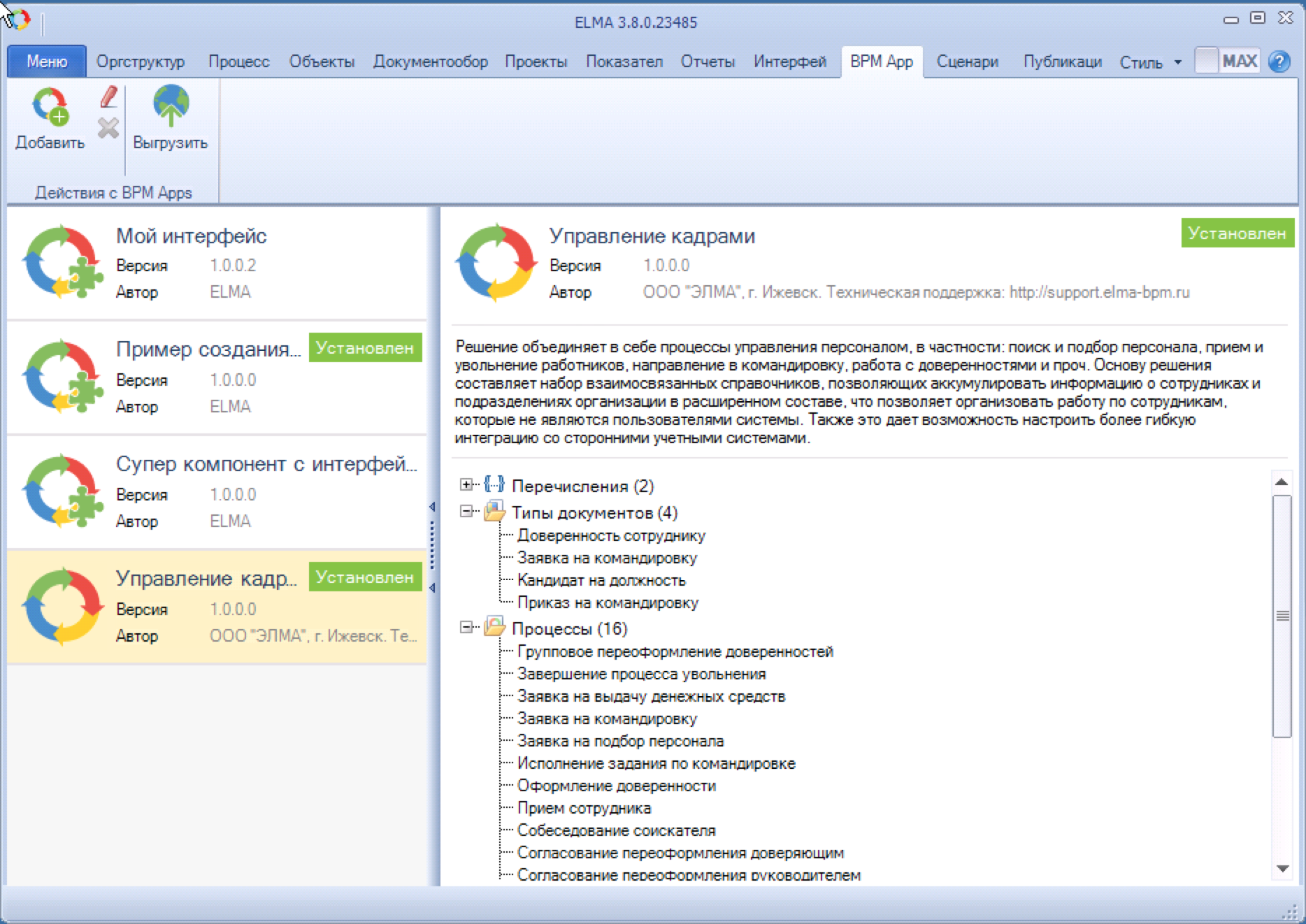Click the Супер компонент app icon
Viewport: 1306px width, 924px height.
[63, 492]
